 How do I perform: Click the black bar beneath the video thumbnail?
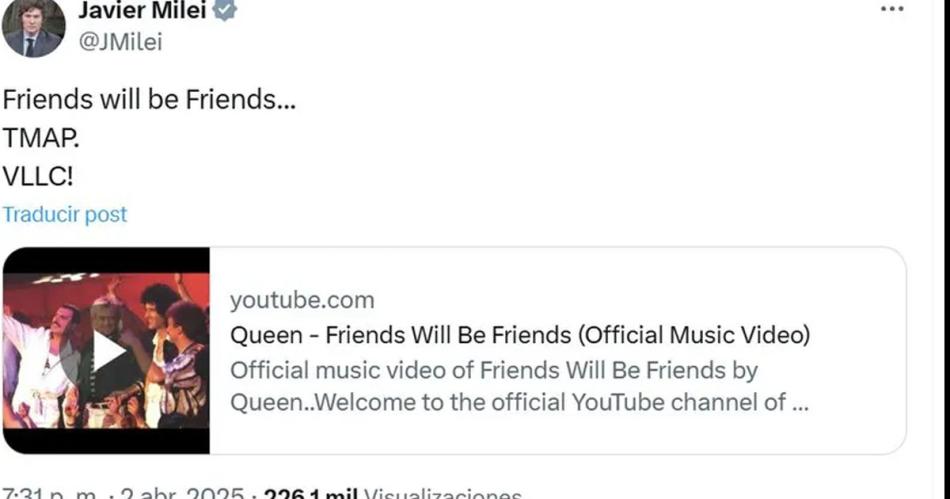click(x=106, y=441)
